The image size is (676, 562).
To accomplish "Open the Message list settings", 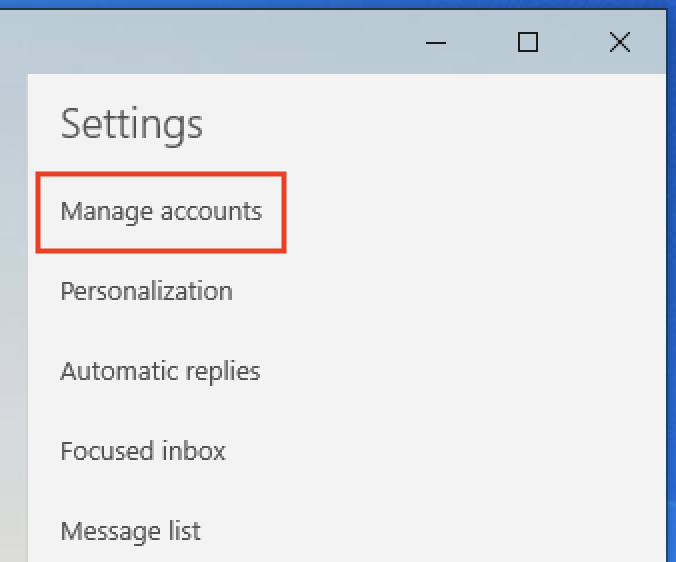I will [130, 530].
